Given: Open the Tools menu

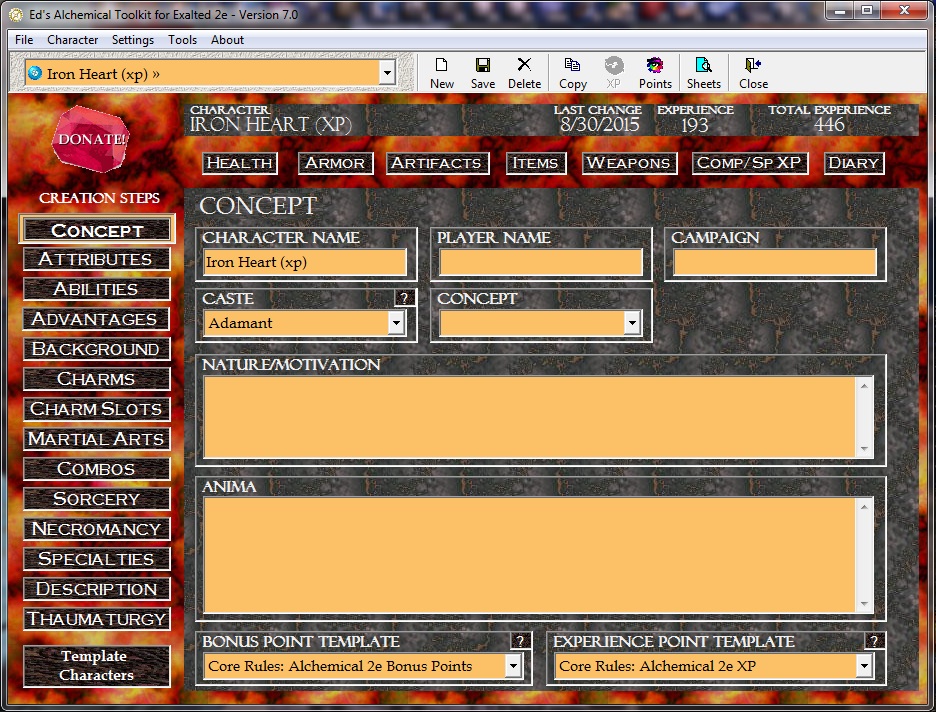Looking at the screenshot, I should click(182, 40).
